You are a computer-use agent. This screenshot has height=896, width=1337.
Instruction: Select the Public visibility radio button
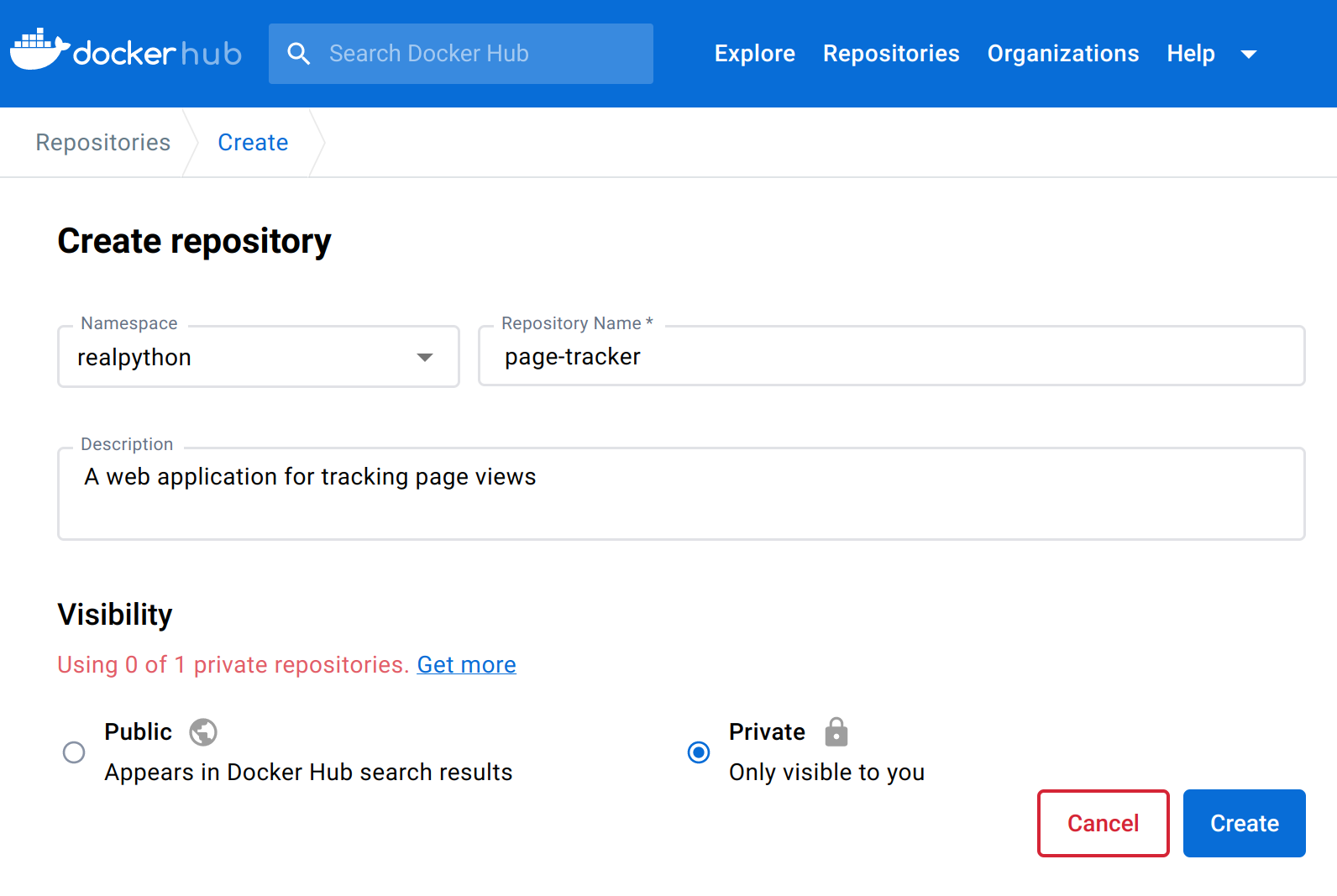pos(74,752)
